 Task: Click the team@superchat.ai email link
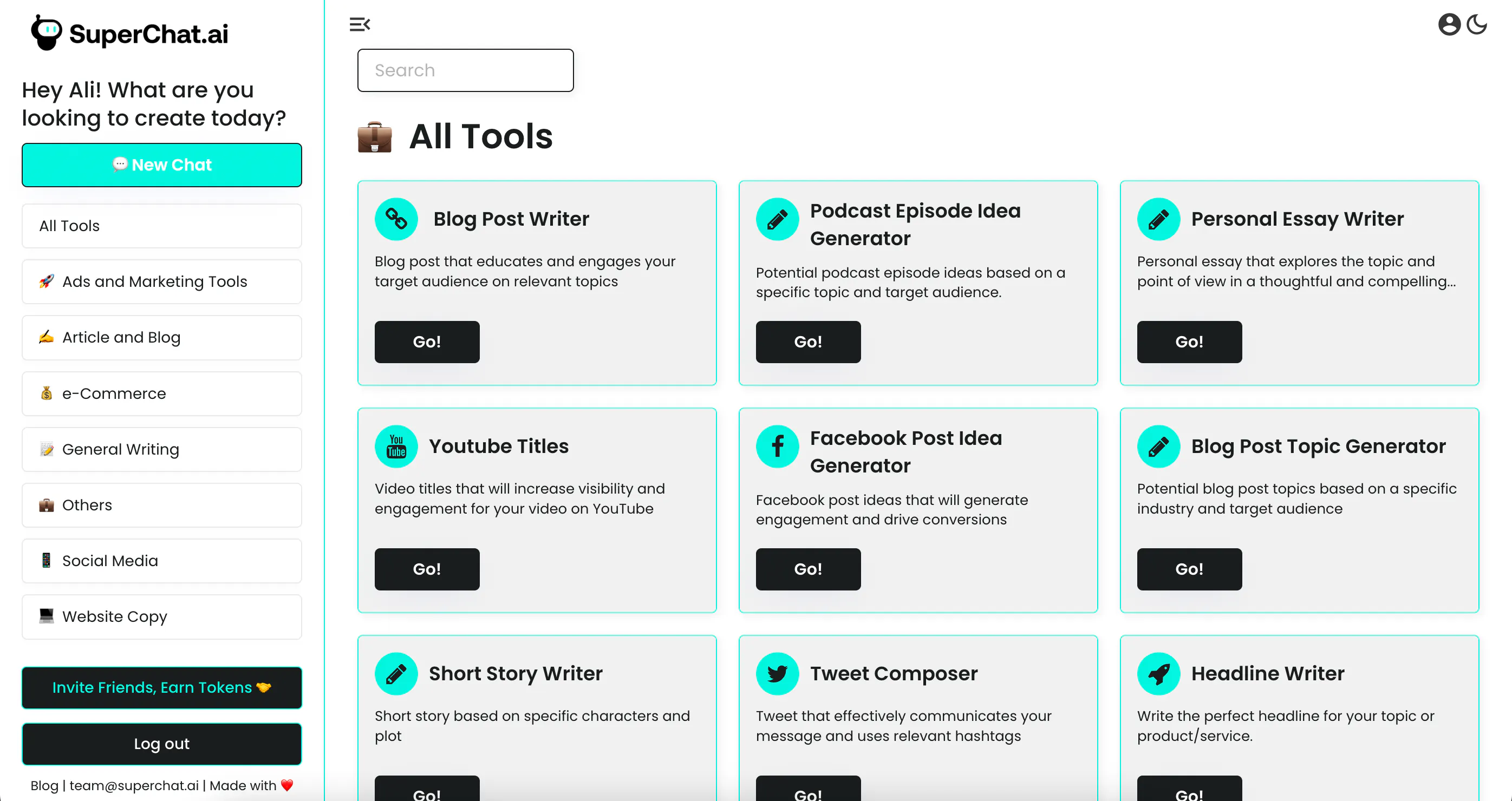click(134, 785)
